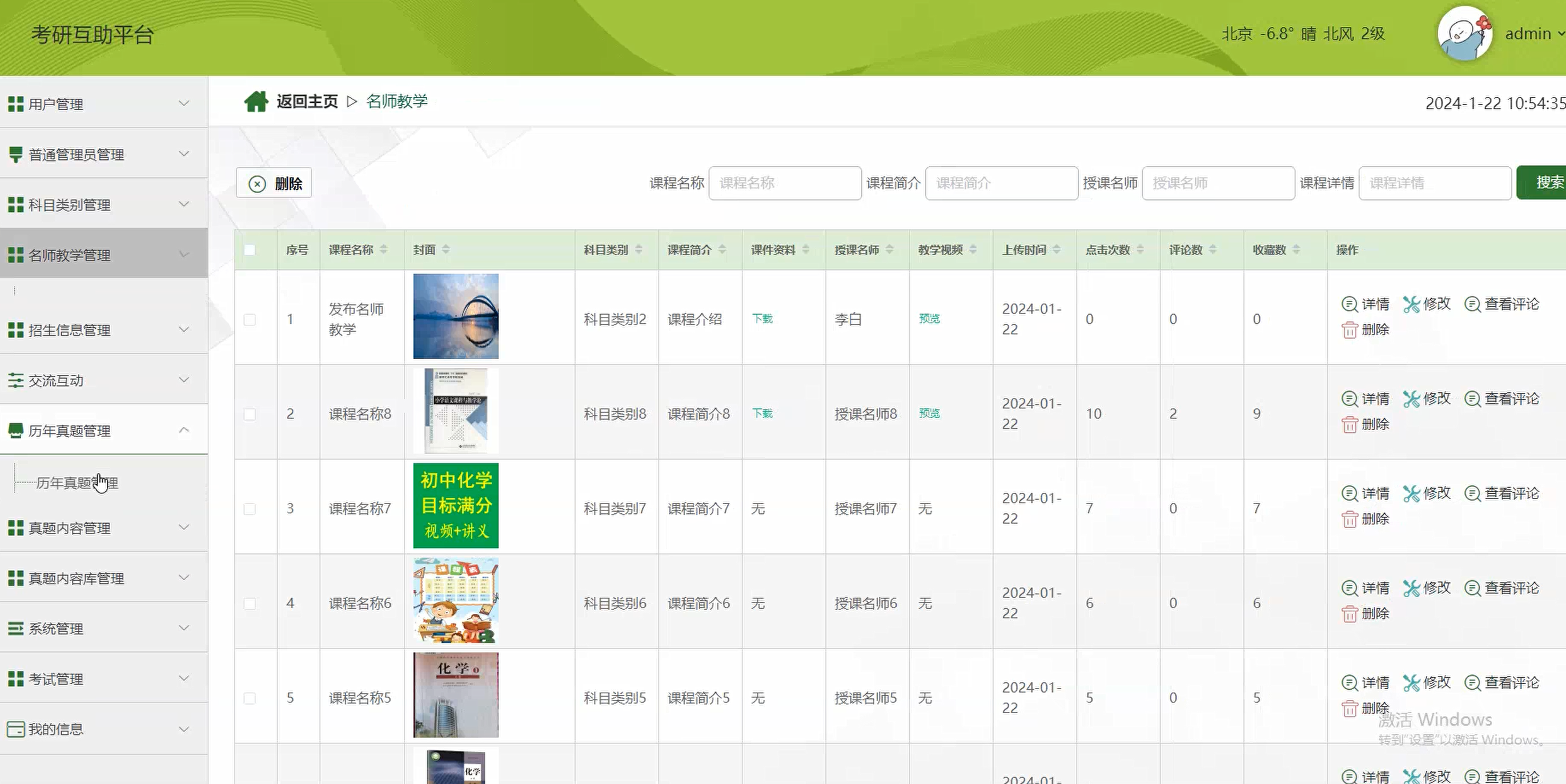The width and height of the screenshot is (1566, 784).
Task: Click 修改 wrench for 课程名称8 row
Action: 1427,399
